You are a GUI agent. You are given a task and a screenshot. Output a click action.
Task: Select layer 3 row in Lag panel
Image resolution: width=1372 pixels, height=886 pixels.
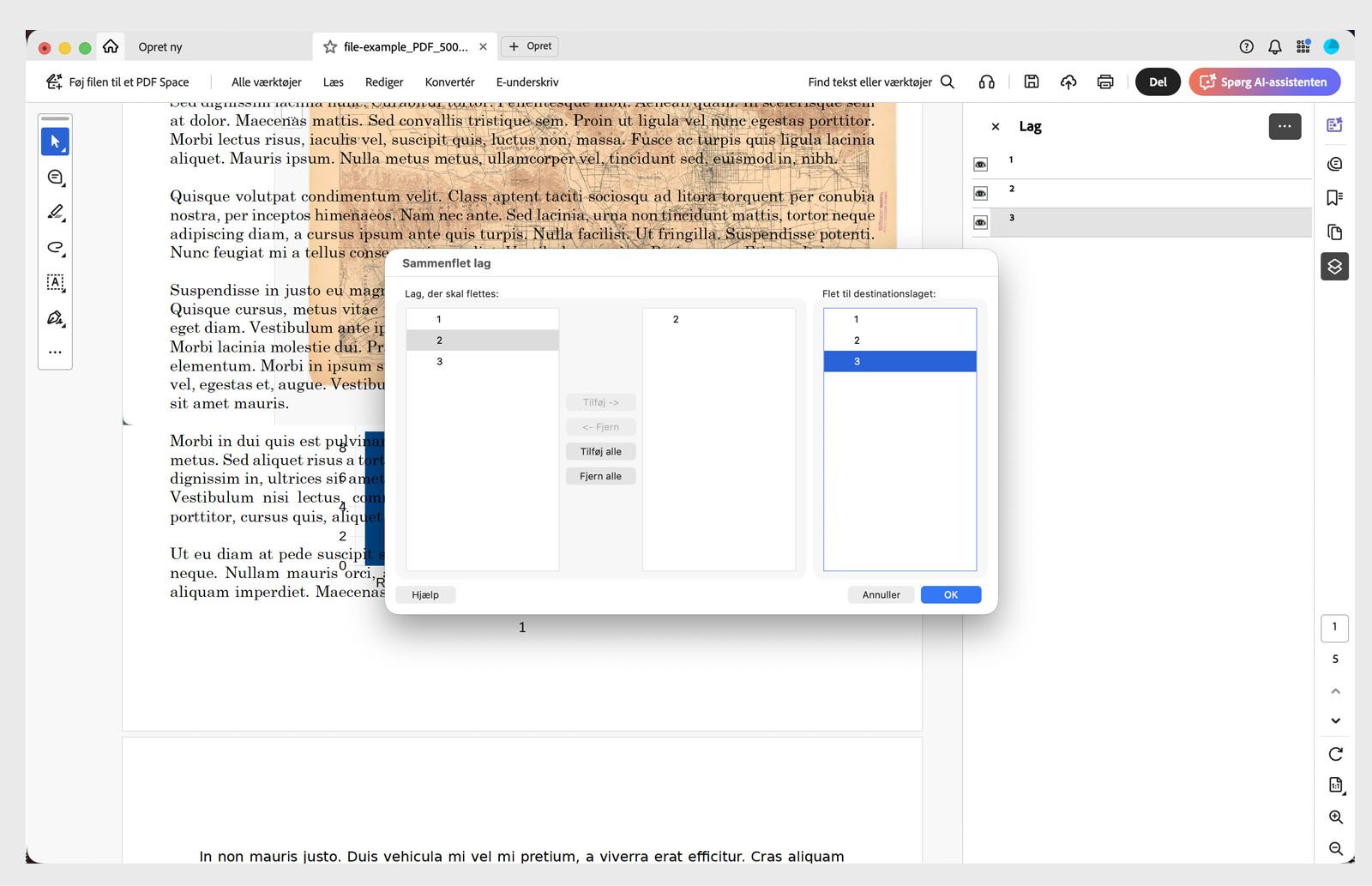tap(1152, 222)
